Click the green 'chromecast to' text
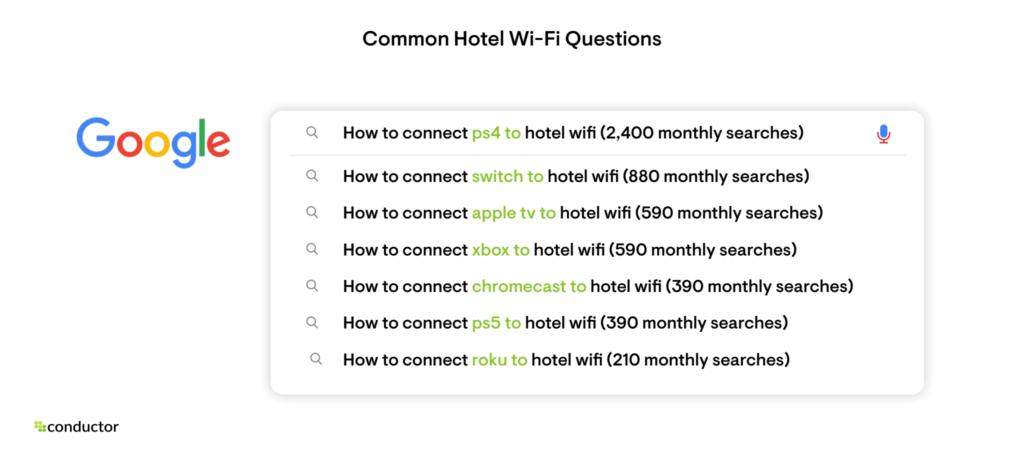 click(529, 286)
